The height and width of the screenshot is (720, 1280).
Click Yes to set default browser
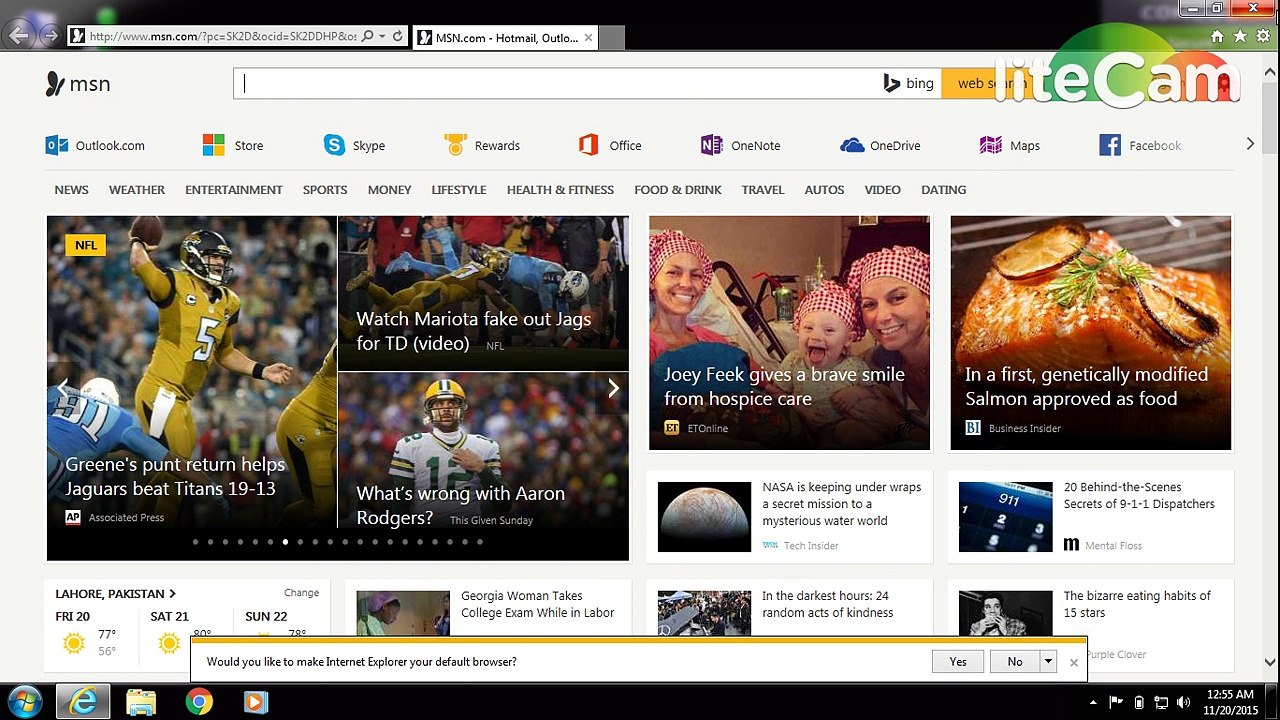958,662
